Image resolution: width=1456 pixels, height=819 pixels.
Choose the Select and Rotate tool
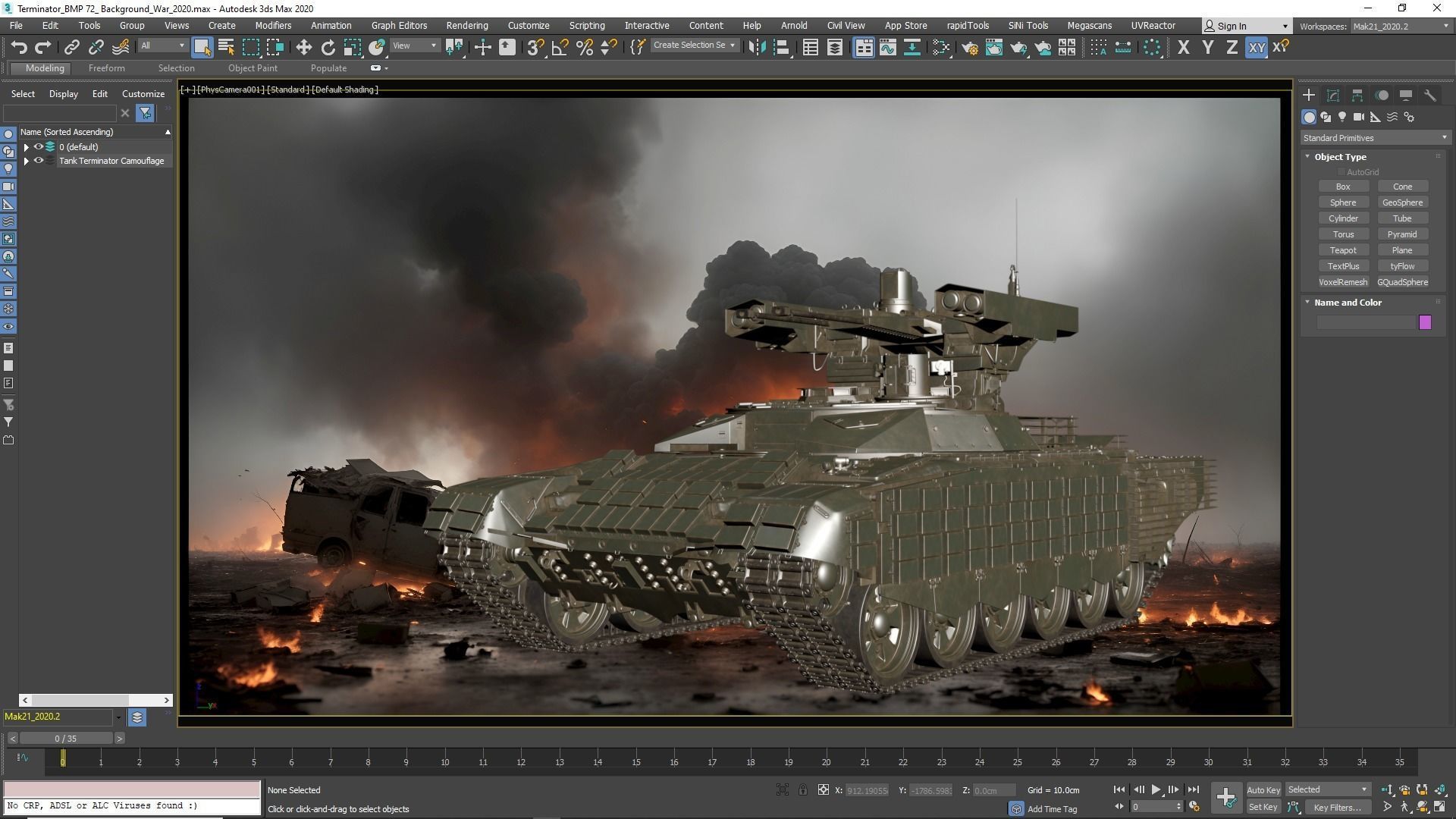click(328, 47)
